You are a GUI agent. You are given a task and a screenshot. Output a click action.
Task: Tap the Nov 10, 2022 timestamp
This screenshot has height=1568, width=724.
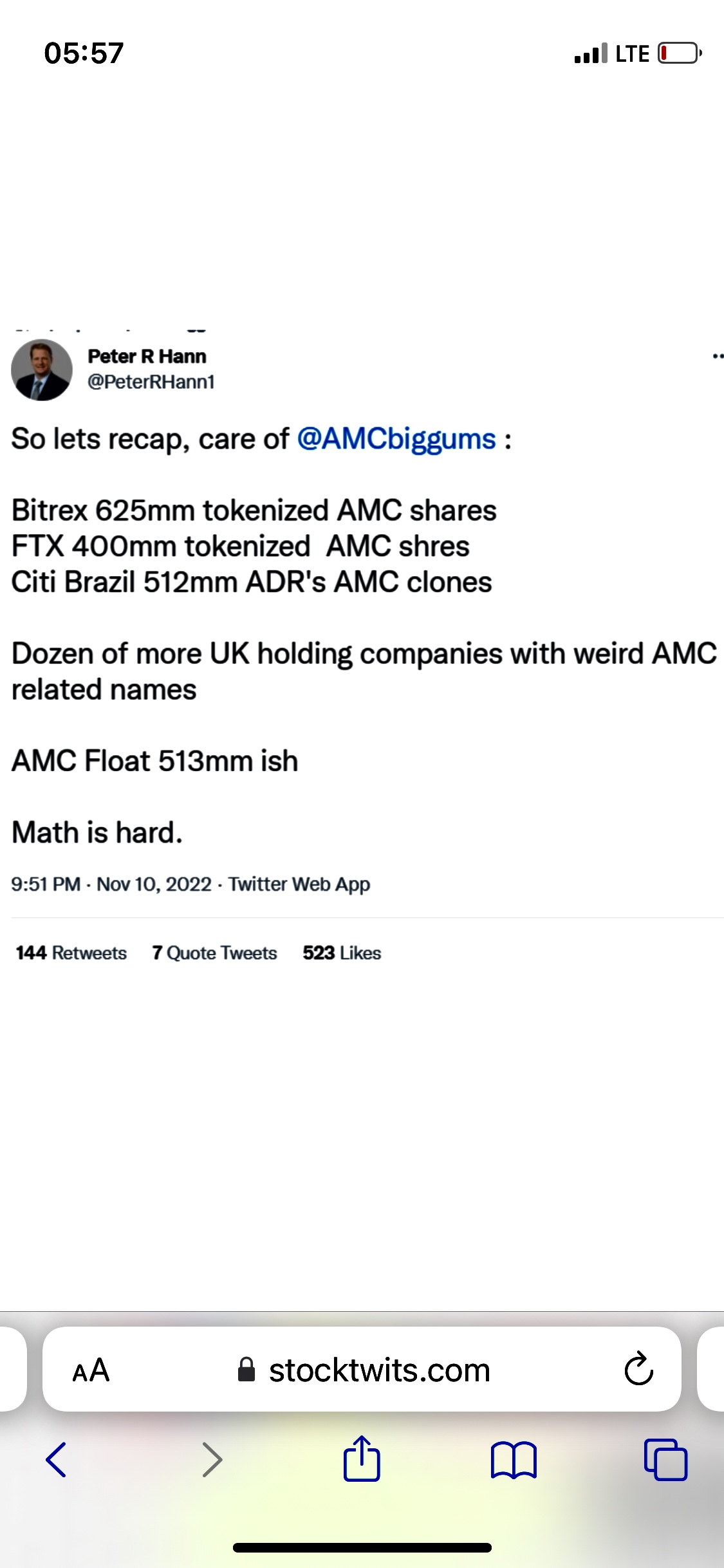pyautogui.click(x=154, y=884)
